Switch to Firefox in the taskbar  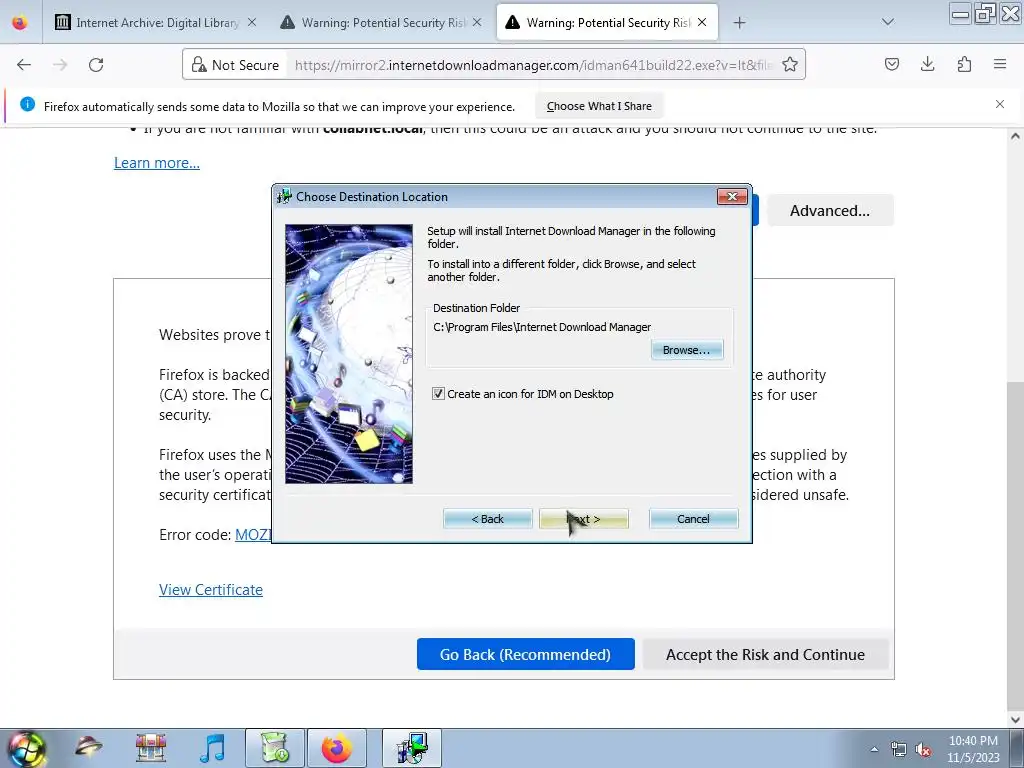337,748
